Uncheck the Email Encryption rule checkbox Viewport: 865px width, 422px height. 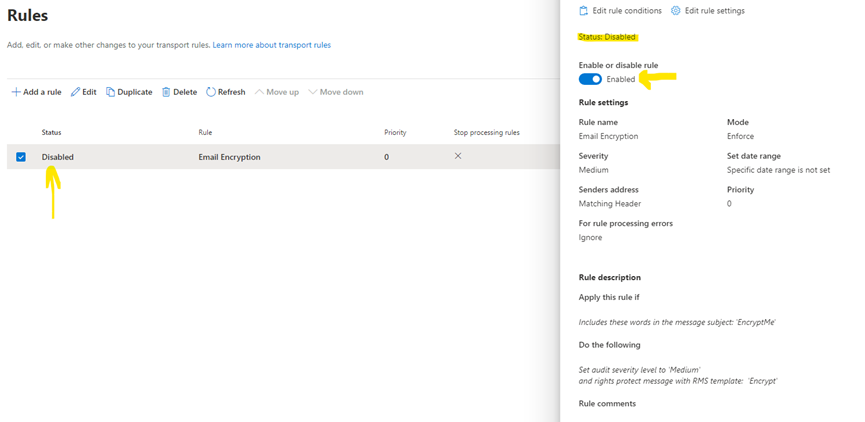(x=21, y=157)
